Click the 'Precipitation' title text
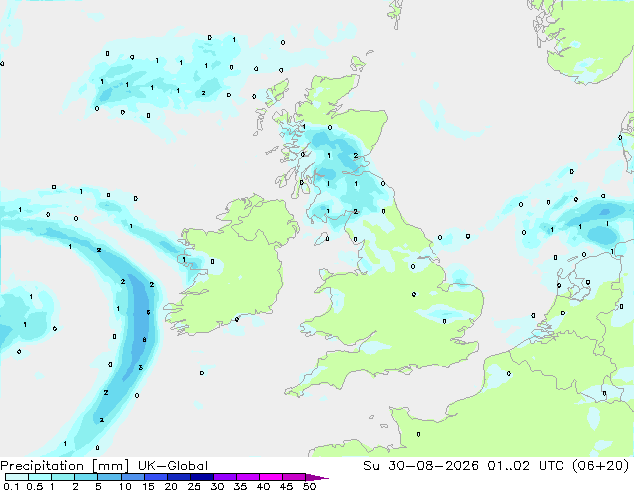Screen dimensions: 634x490 tap(42, 466)
